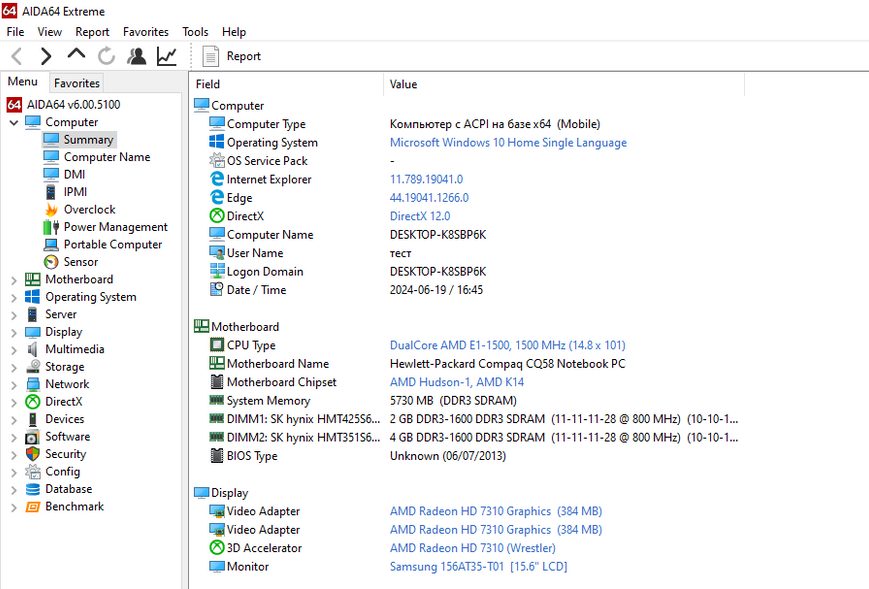Image resolution: width=869 pixels, height=589 pixels.
Task: Click the AIDA64 v6.00.5100 root icon
Action: point(14,104)
